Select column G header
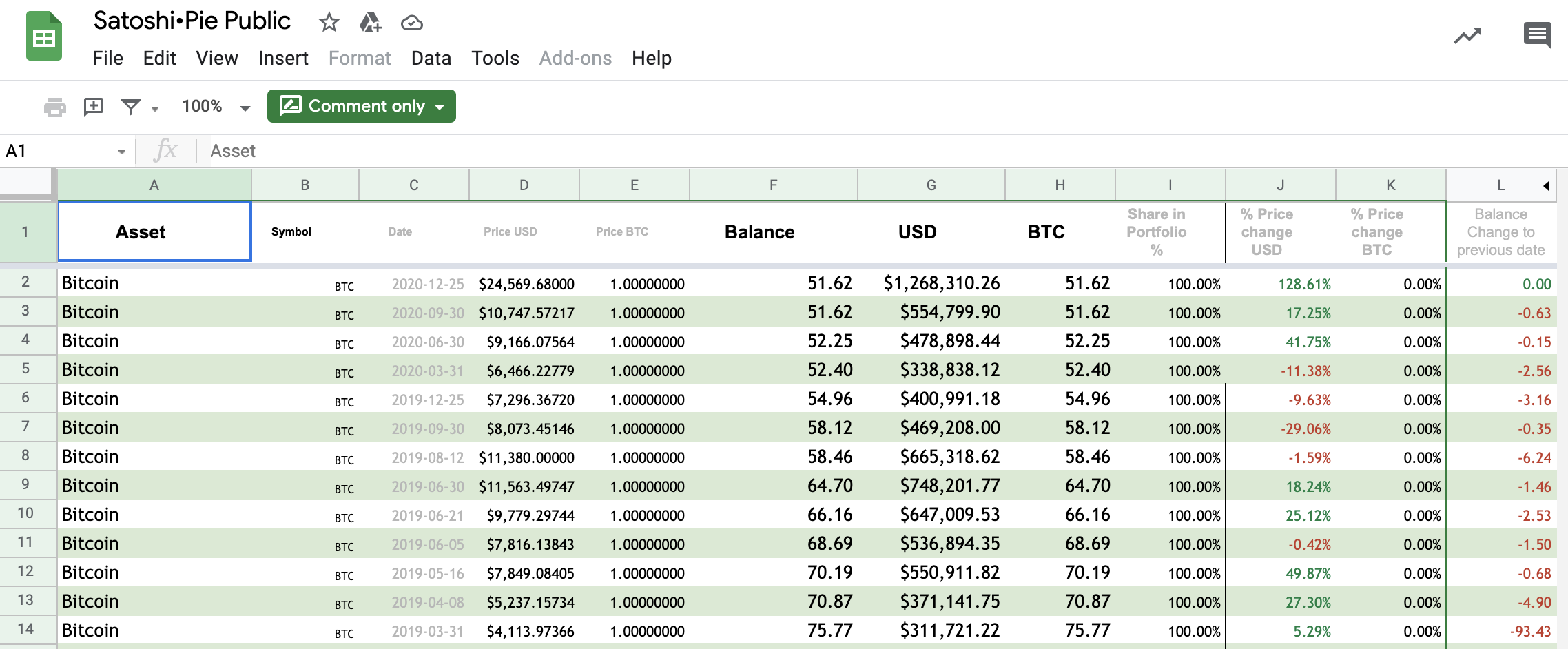 click(931, 185)
